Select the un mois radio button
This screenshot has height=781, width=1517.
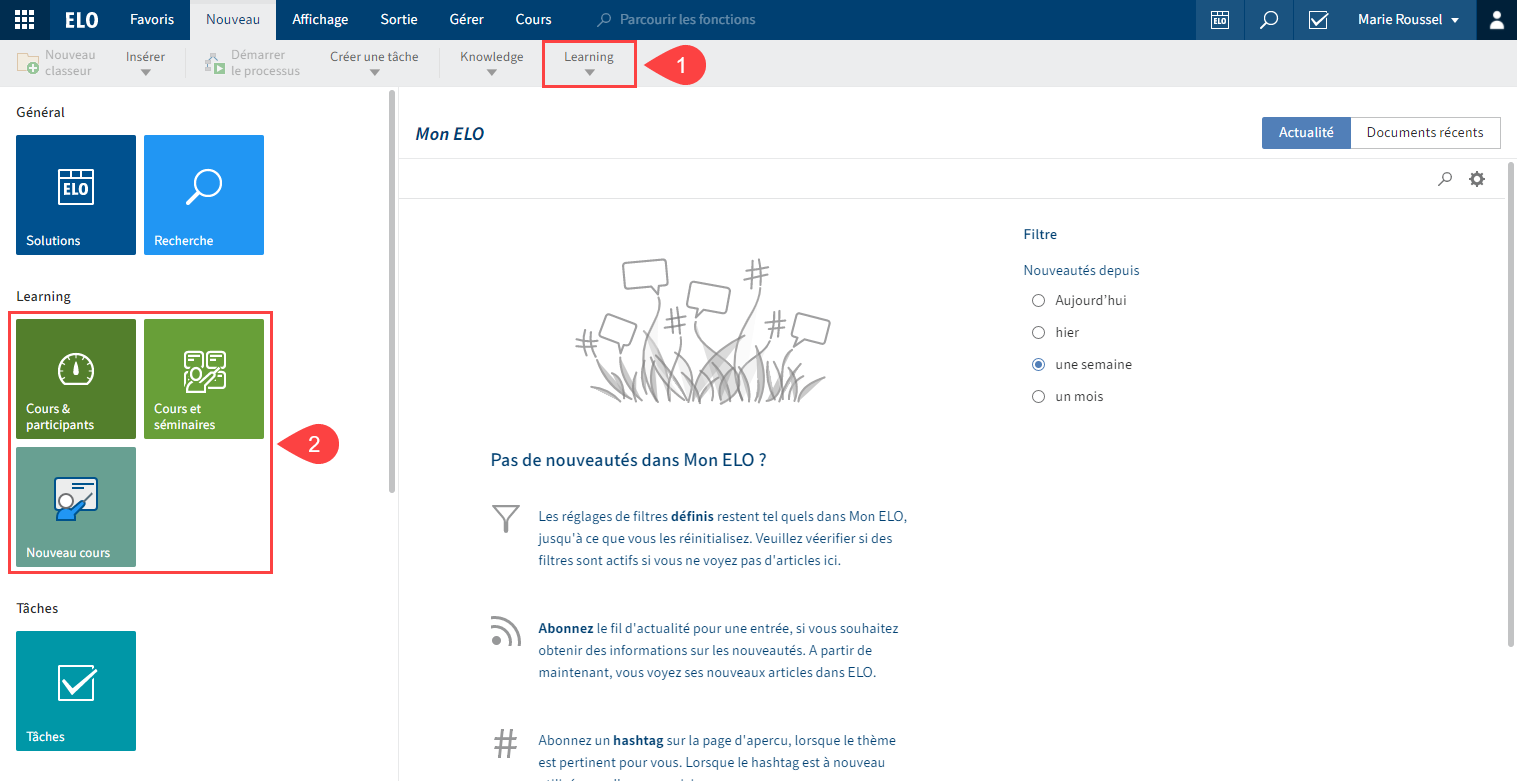(1038, 396)
